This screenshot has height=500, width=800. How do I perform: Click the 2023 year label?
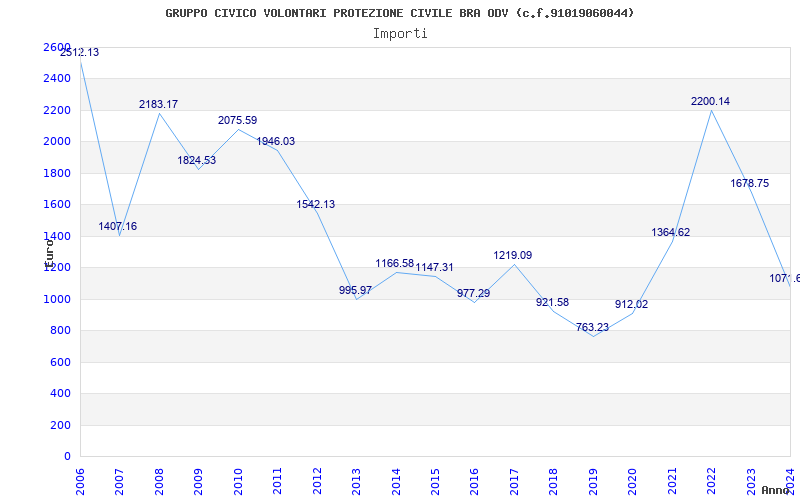751,482
